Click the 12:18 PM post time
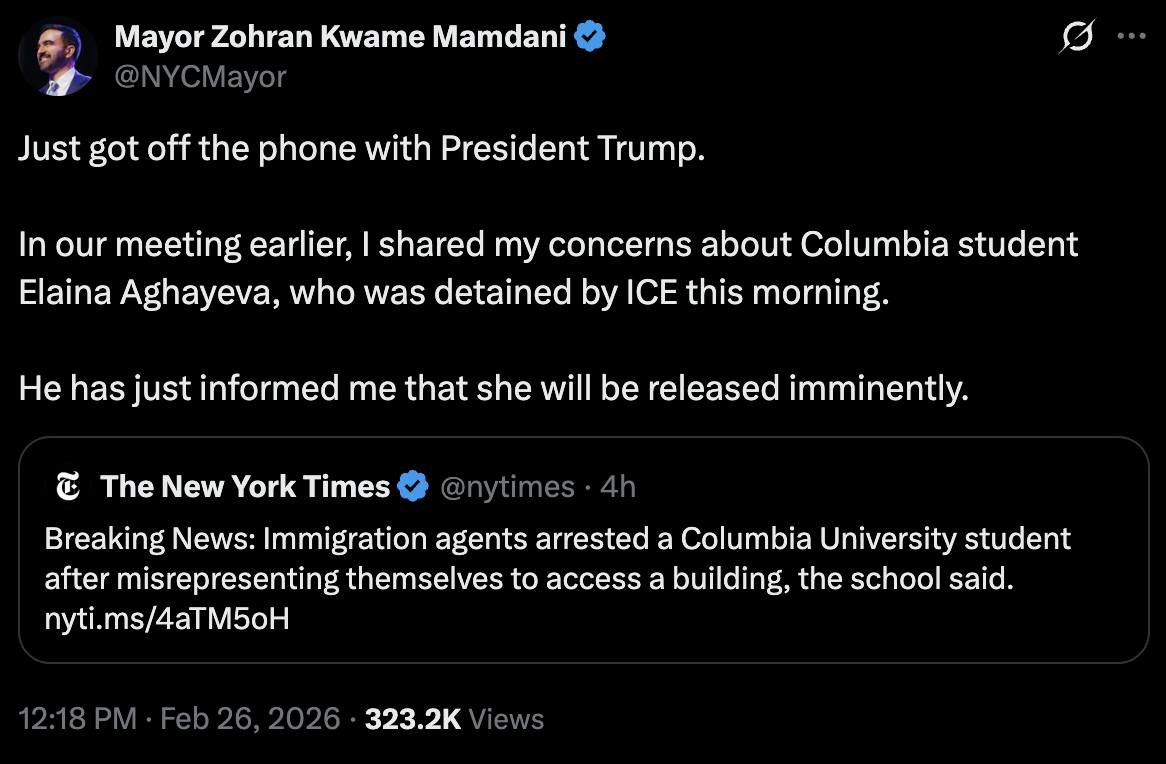 77,719
